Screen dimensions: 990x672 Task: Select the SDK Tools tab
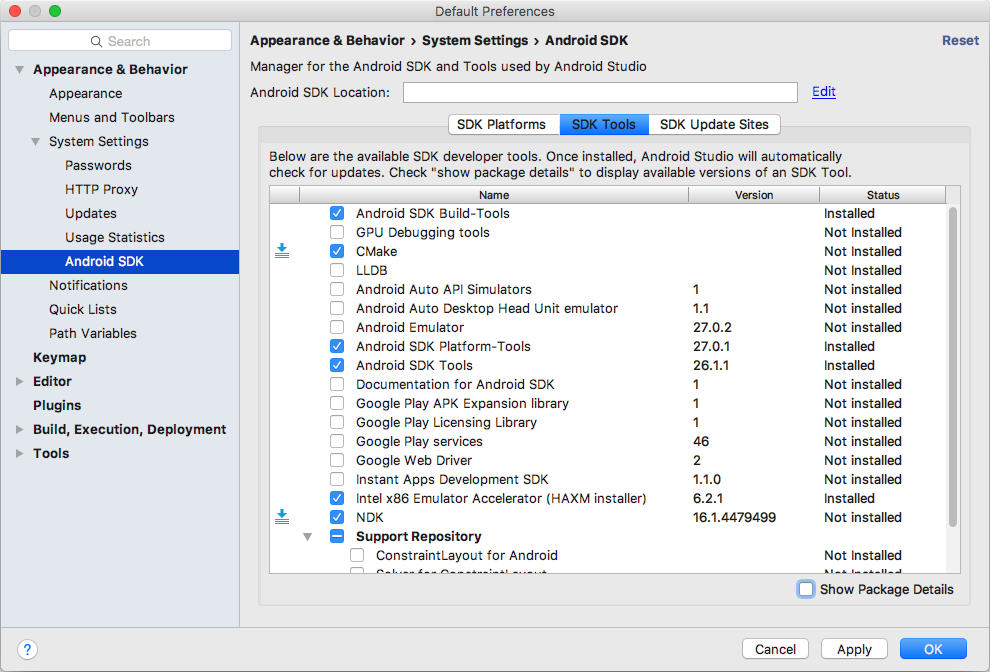point(604,124)
